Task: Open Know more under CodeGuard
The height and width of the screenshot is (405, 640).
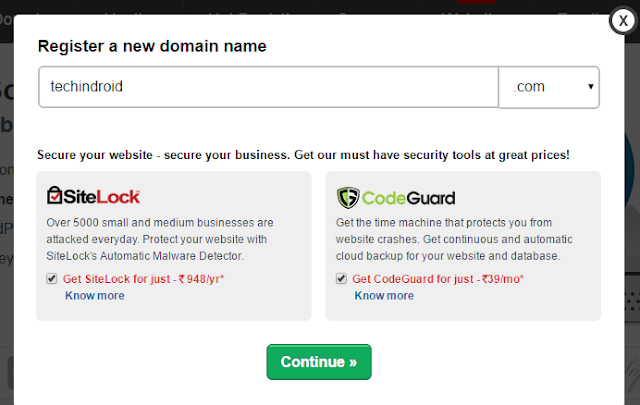Action: pos(384,296)
